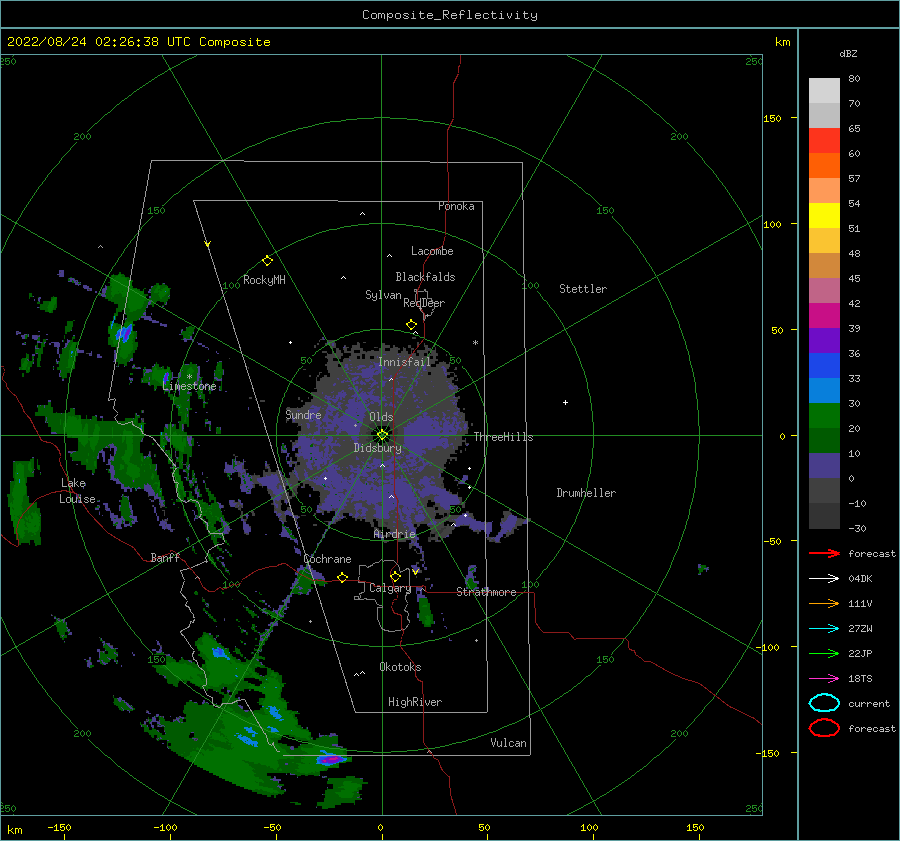Click the blue echo cell northwest of Limestone
The width and height of the screenshot is (900, 841).
click(x=124, y=333)
